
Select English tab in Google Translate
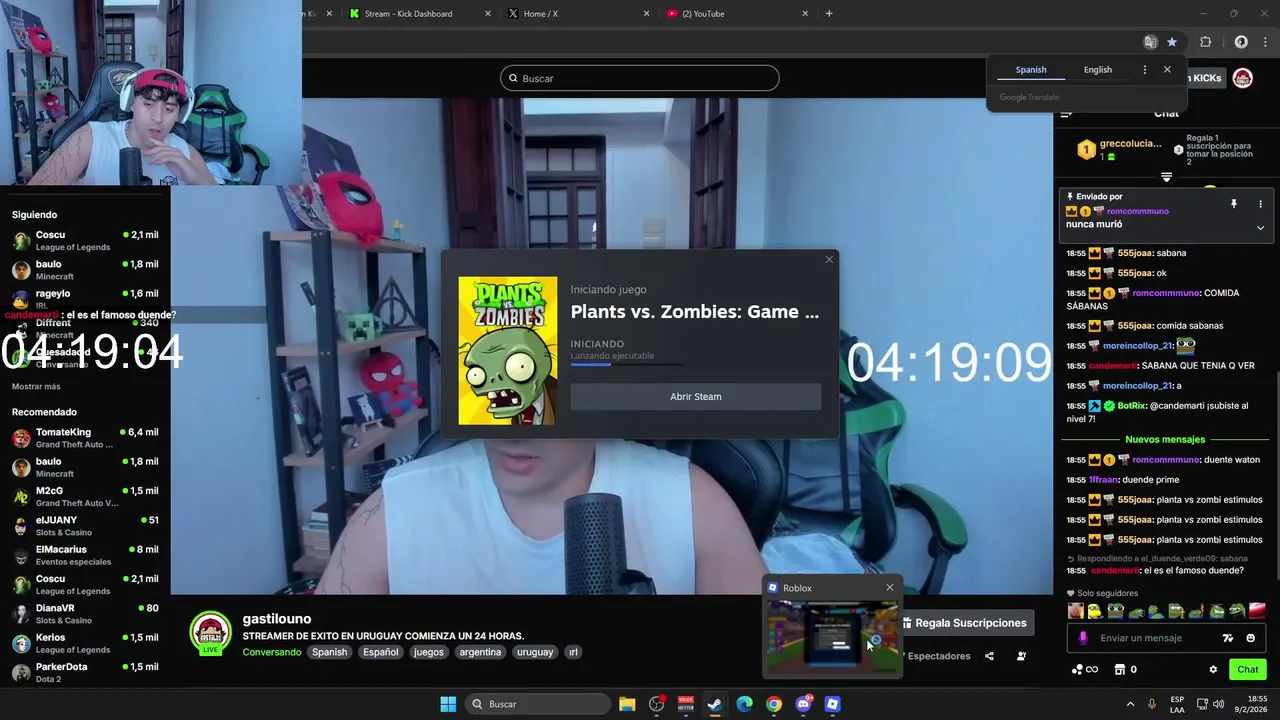pyautogui.click(x=1098, y=70)
